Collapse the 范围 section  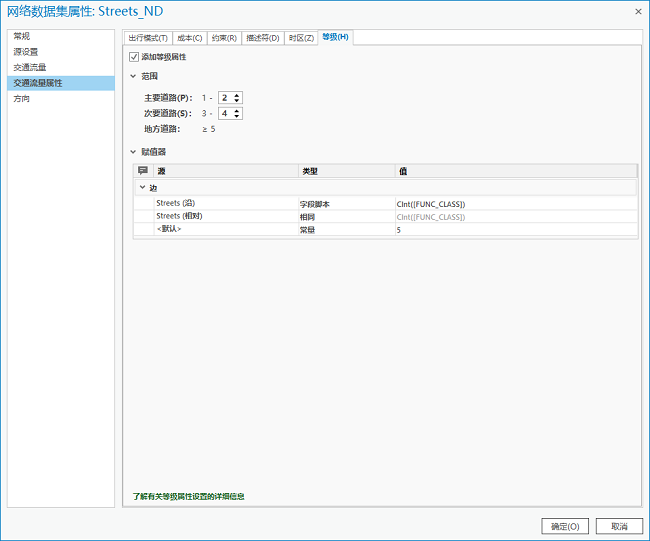(133, 76)
